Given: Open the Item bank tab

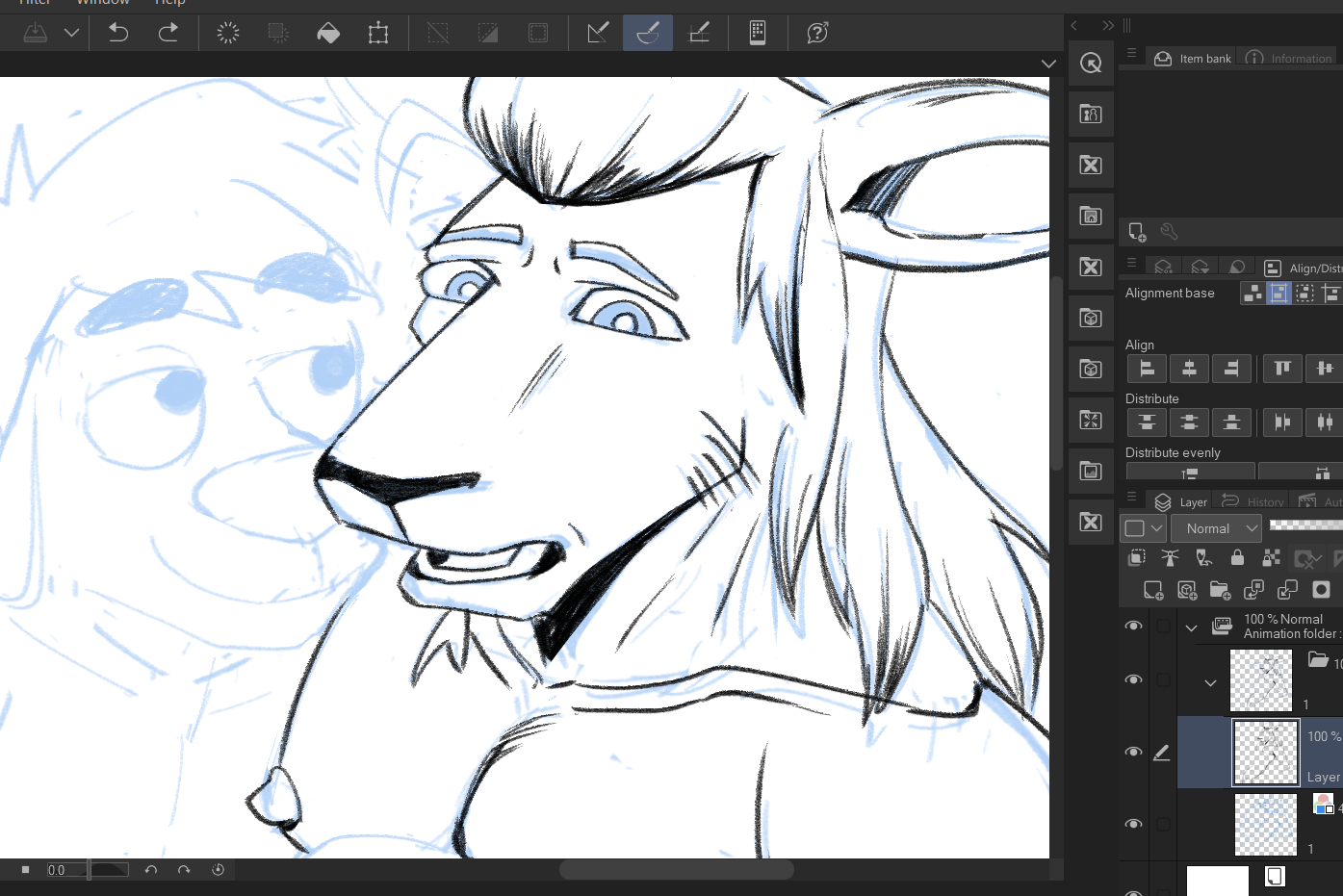Looking at the screenshot, I should click(1194, 59).
